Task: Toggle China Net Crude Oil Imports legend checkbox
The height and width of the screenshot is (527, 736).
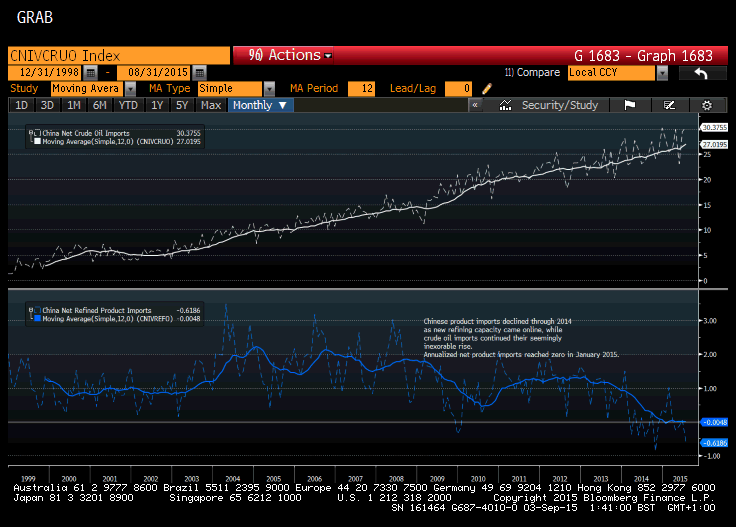Action: point(38,133)
